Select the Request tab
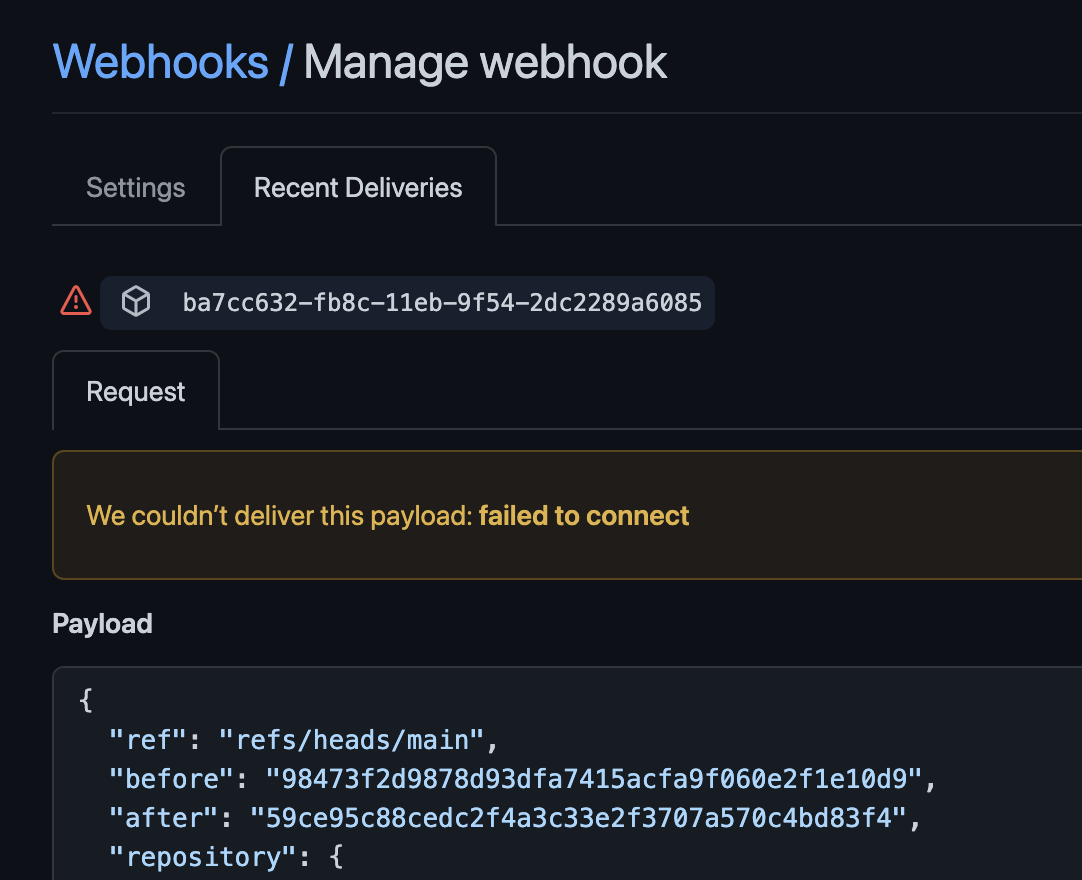1082x880 pixels. click(x=135, y=391)
